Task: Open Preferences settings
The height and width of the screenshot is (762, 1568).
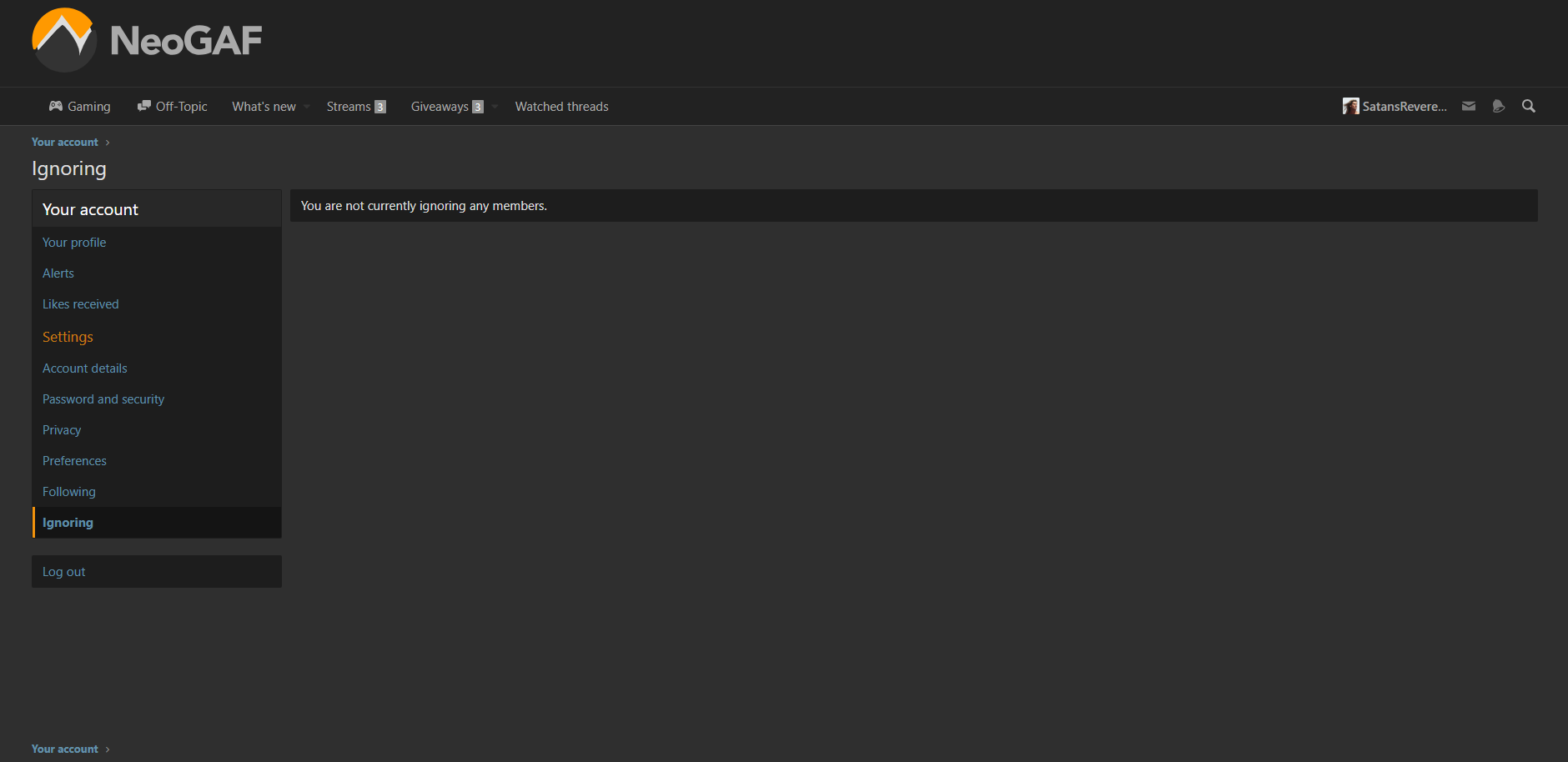Action: coord(157,461)
